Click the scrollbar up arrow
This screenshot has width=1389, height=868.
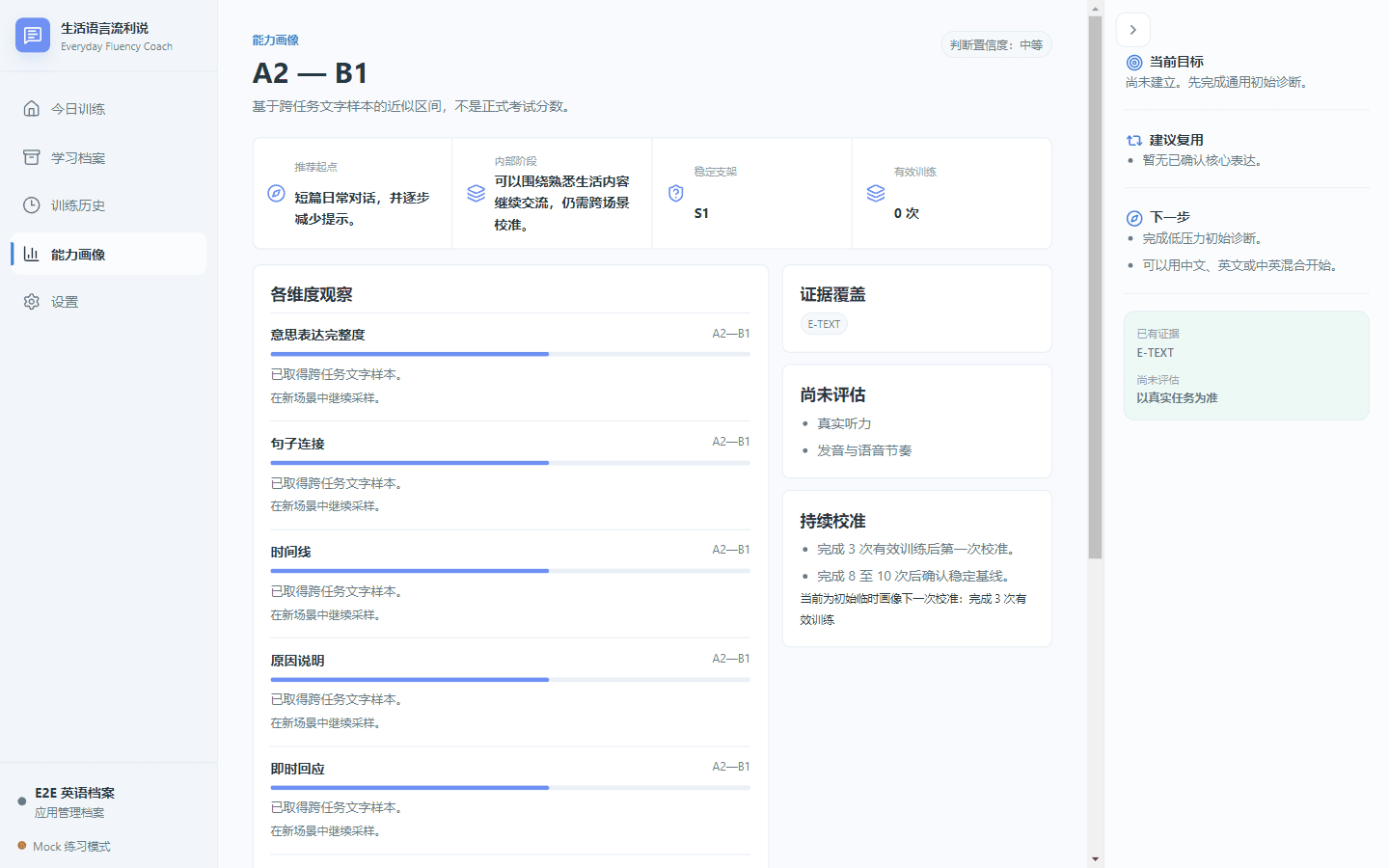point(1095,9)
